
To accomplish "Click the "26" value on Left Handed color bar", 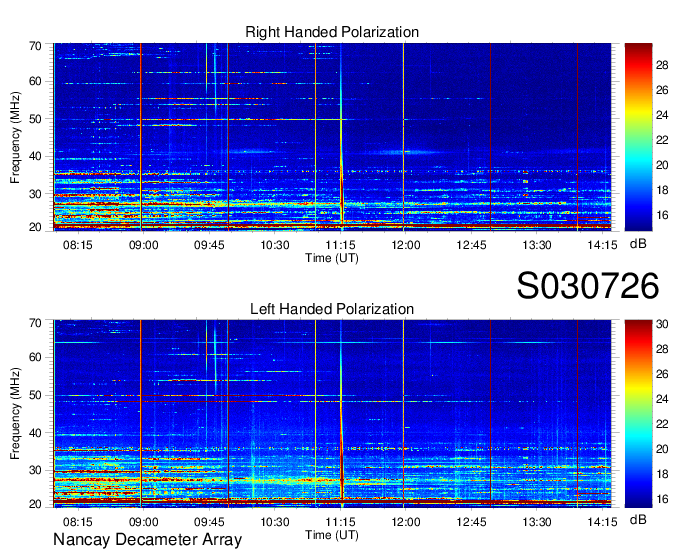I will [x=662, y=374].
